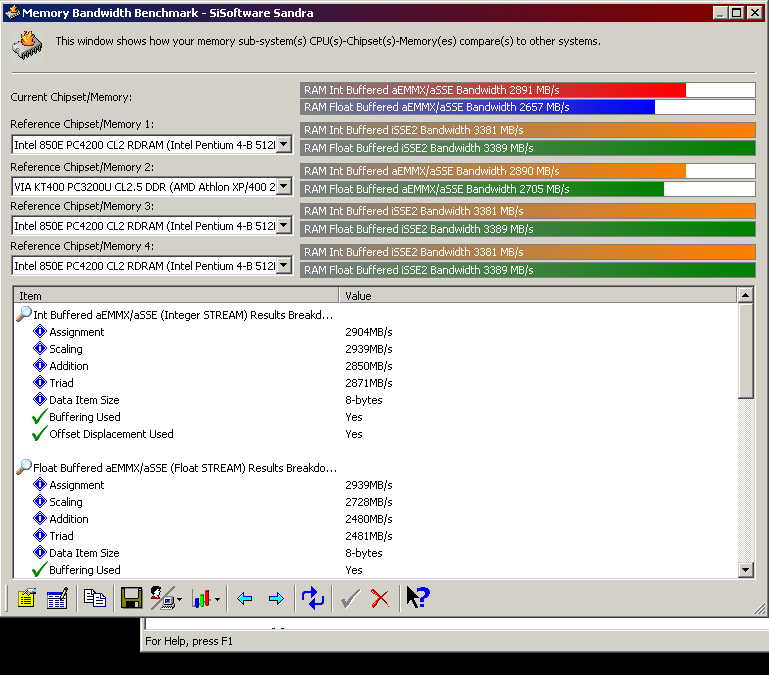Click the green check beside Offset Displacement Used

39,433
